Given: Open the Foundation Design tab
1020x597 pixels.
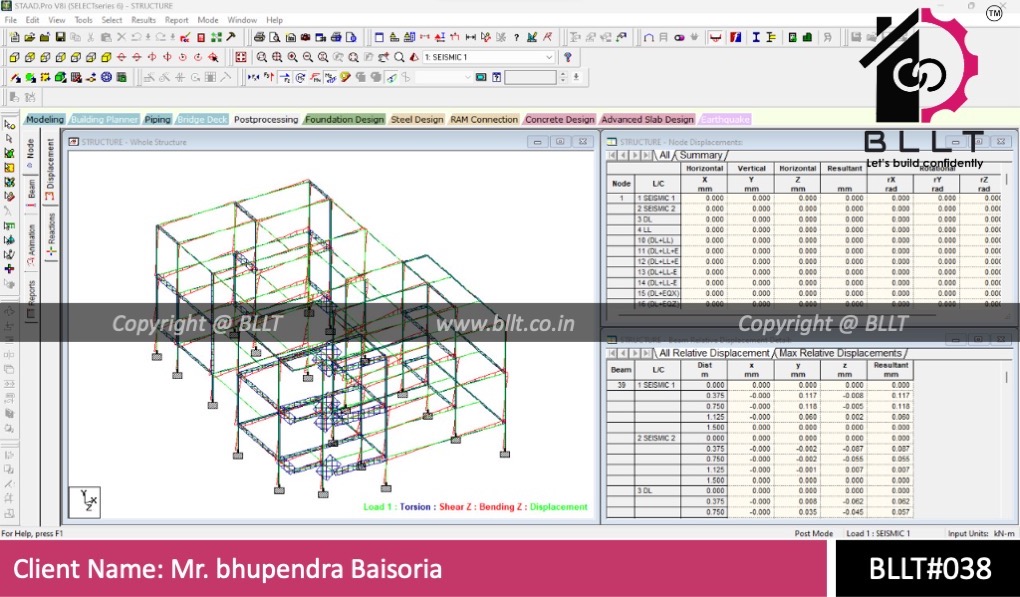Looking at the screenshot, I should (345, 120).
